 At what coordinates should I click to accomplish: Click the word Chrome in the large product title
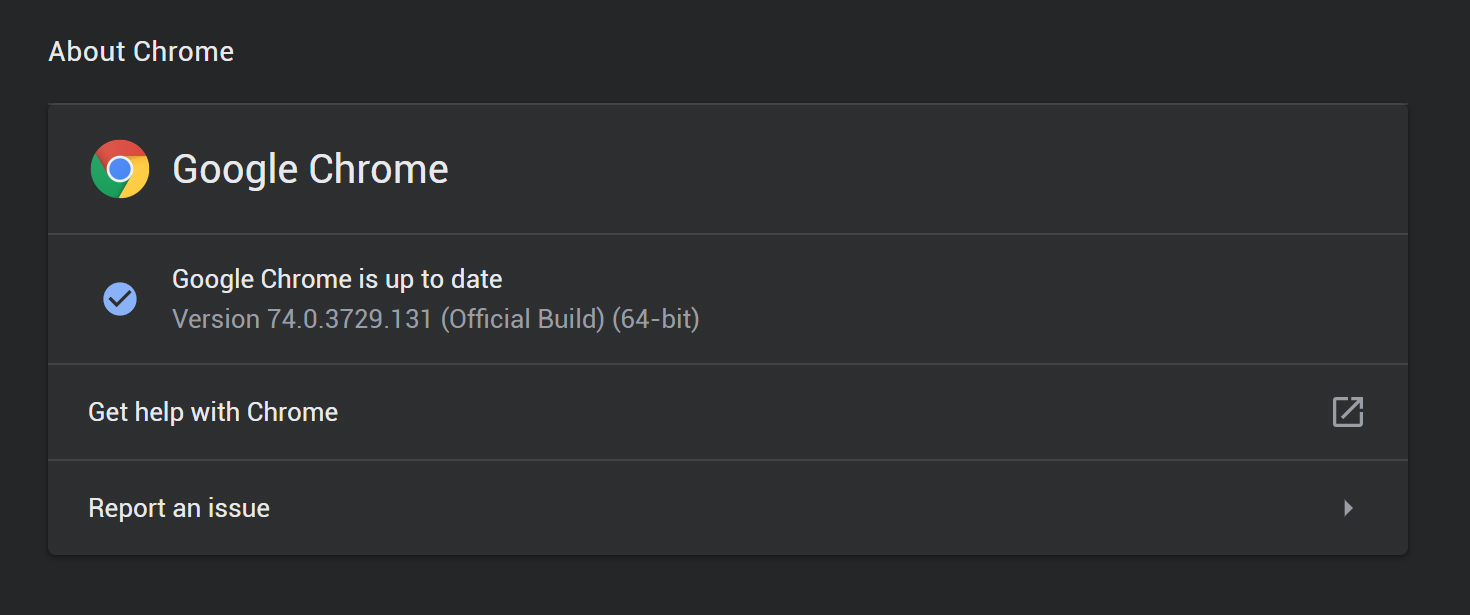coord(379,169)
